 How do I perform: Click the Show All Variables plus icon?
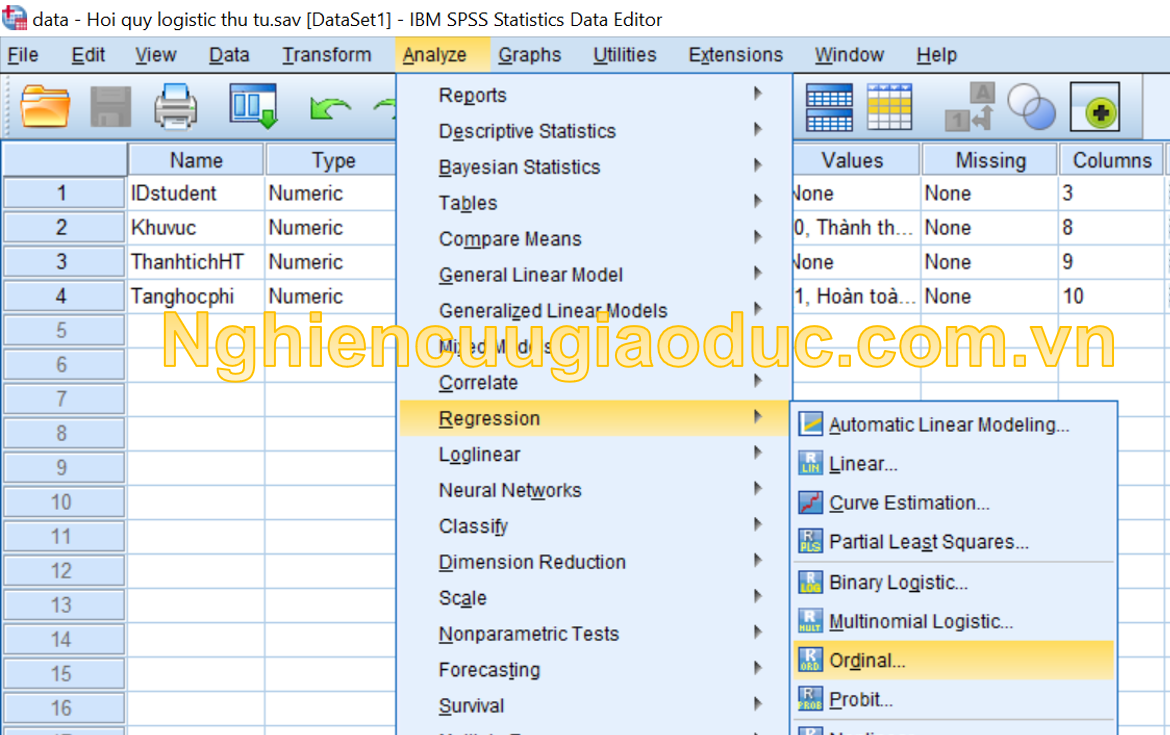tap(1095, 107)
